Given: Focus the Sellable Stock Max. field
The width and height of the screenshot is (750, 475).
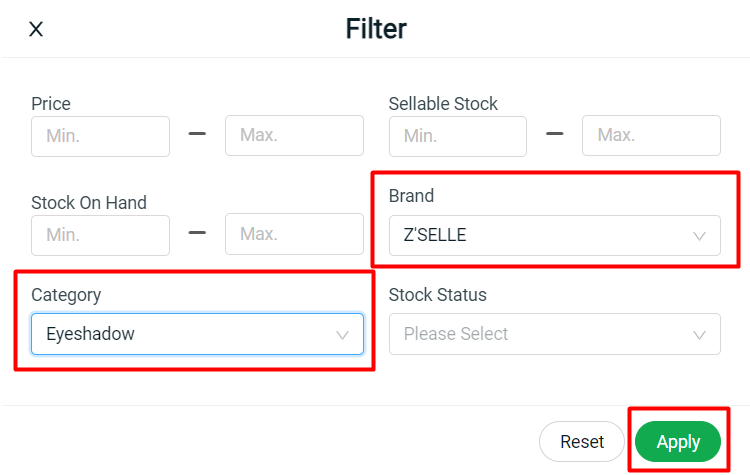Looking at the screenshot, I should [x=651, y=136].
